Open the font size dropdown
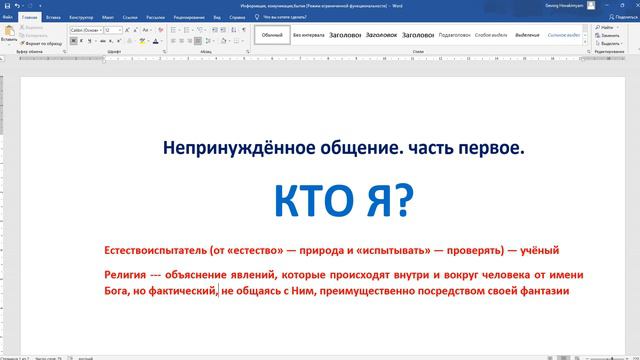Viewport: 640px width, 360px height. [120, 30]
